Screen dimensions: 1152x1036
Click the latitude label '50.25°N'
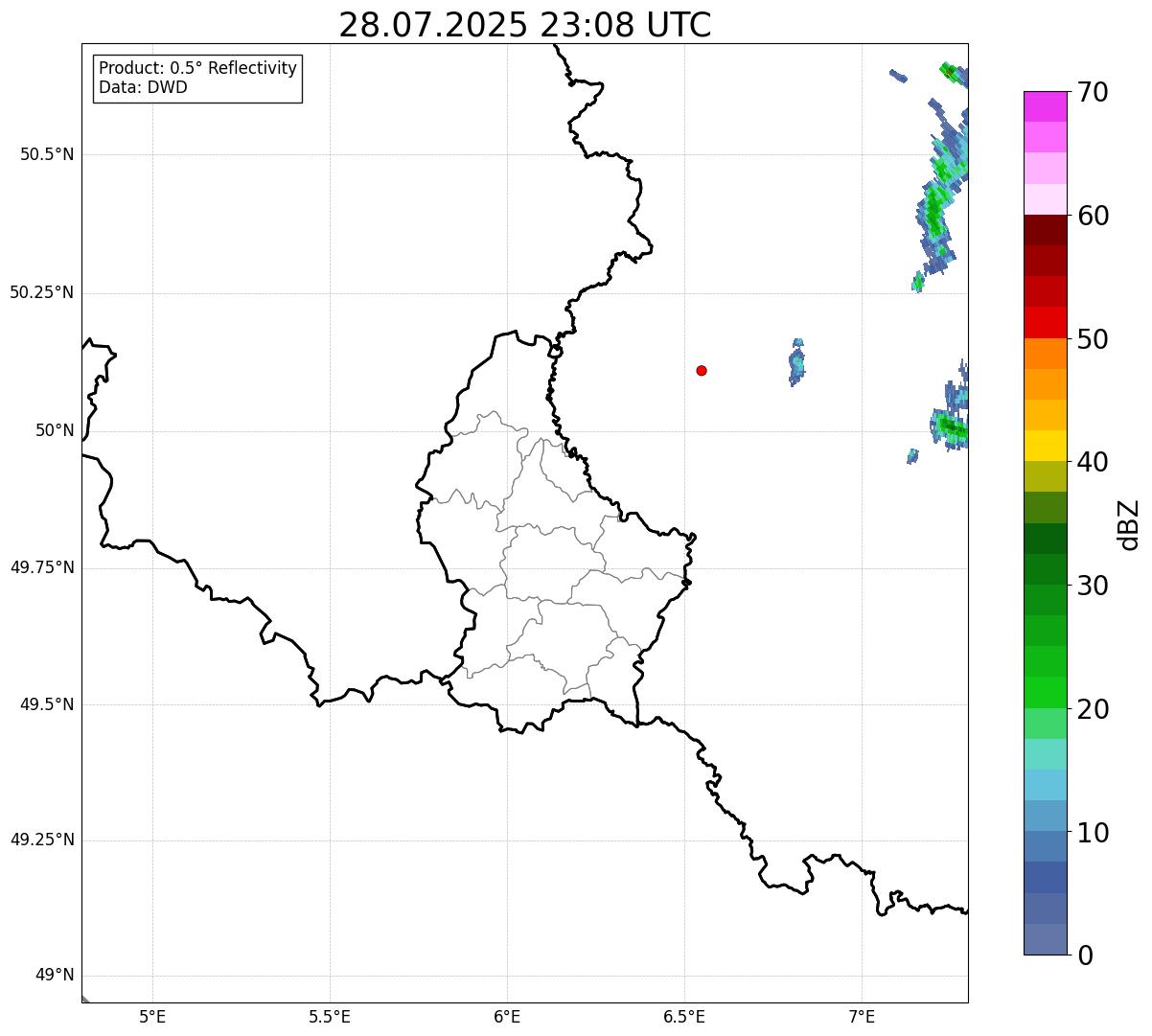[42, 292]
